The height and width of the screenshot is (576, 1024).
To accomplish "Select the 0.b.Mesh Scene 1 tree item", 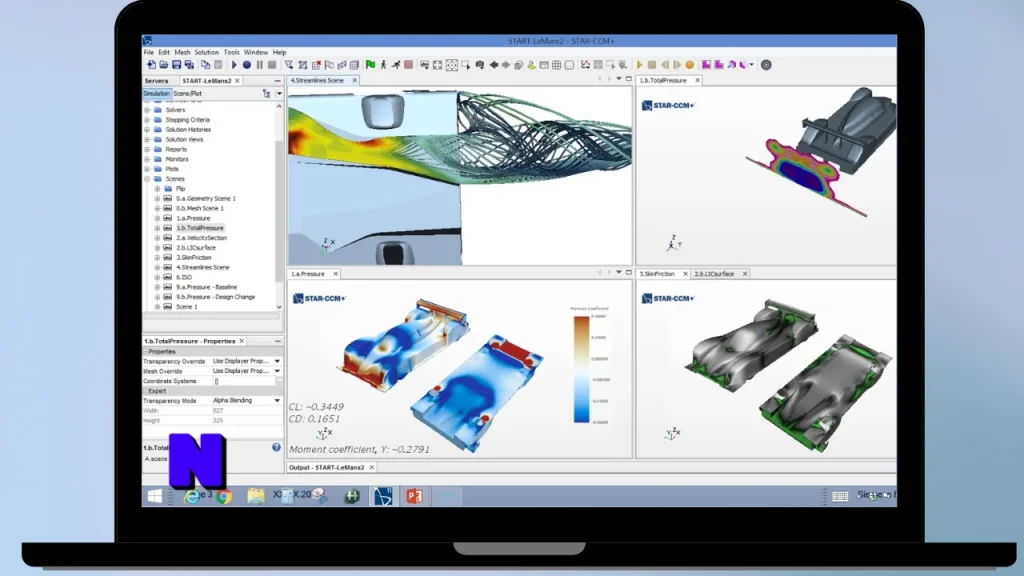I will click(x=200, y=208).
